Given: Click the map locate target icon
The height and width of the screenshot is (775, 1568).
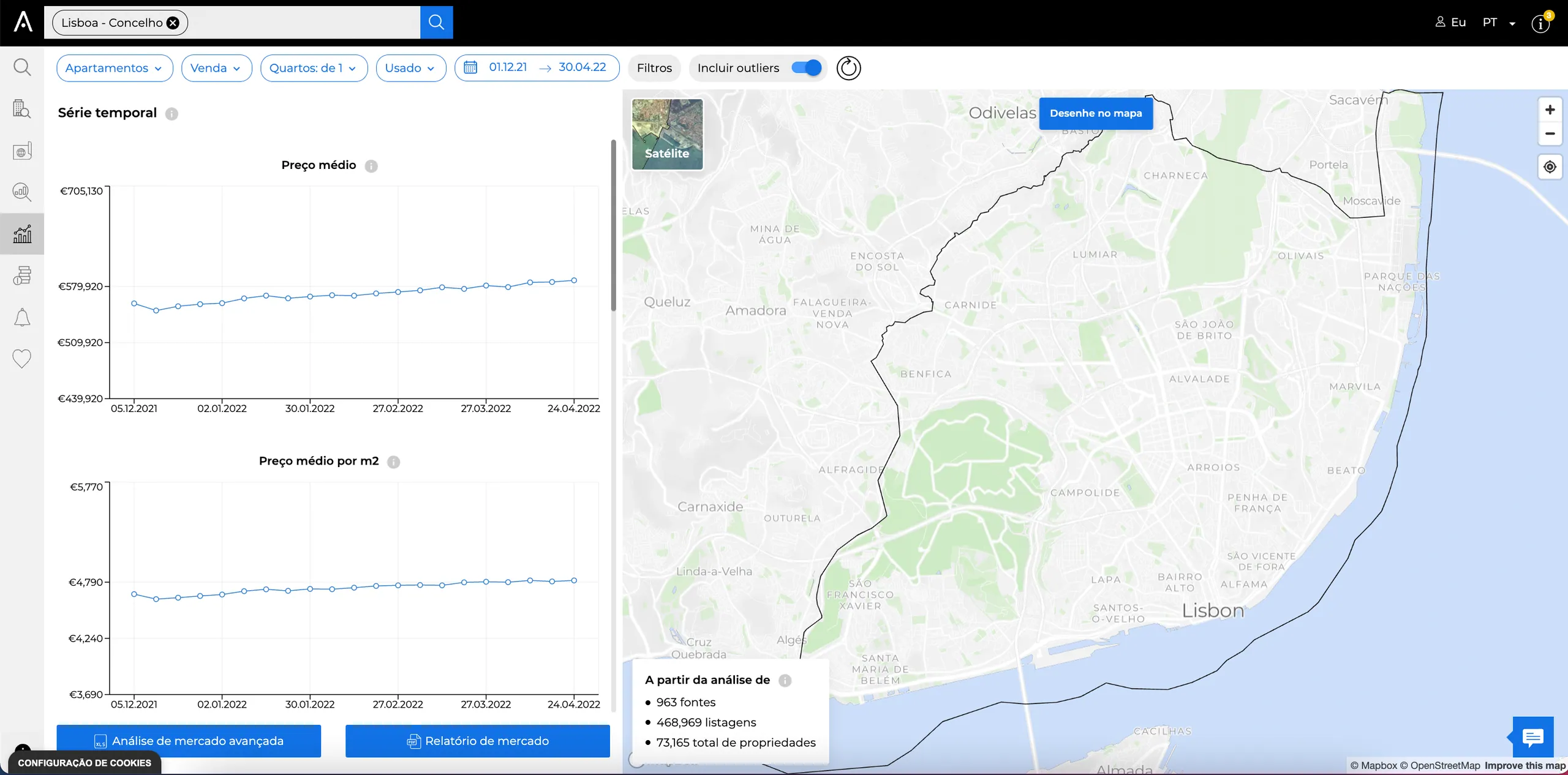Looking at the screenshot, I should 1550,167.
